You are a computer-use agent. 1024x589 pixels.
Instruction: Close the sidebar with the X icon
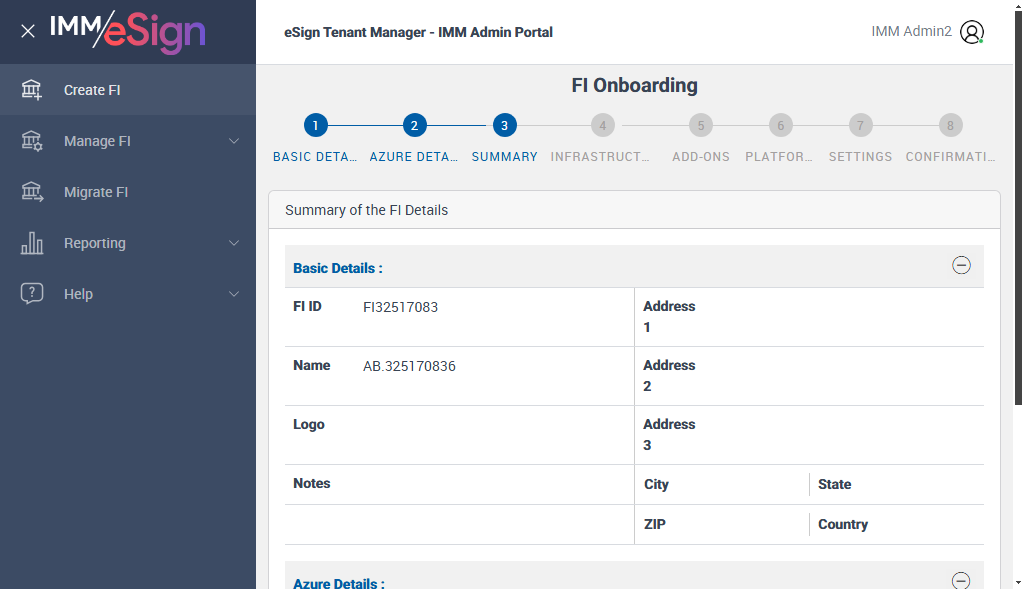point(28,31)
